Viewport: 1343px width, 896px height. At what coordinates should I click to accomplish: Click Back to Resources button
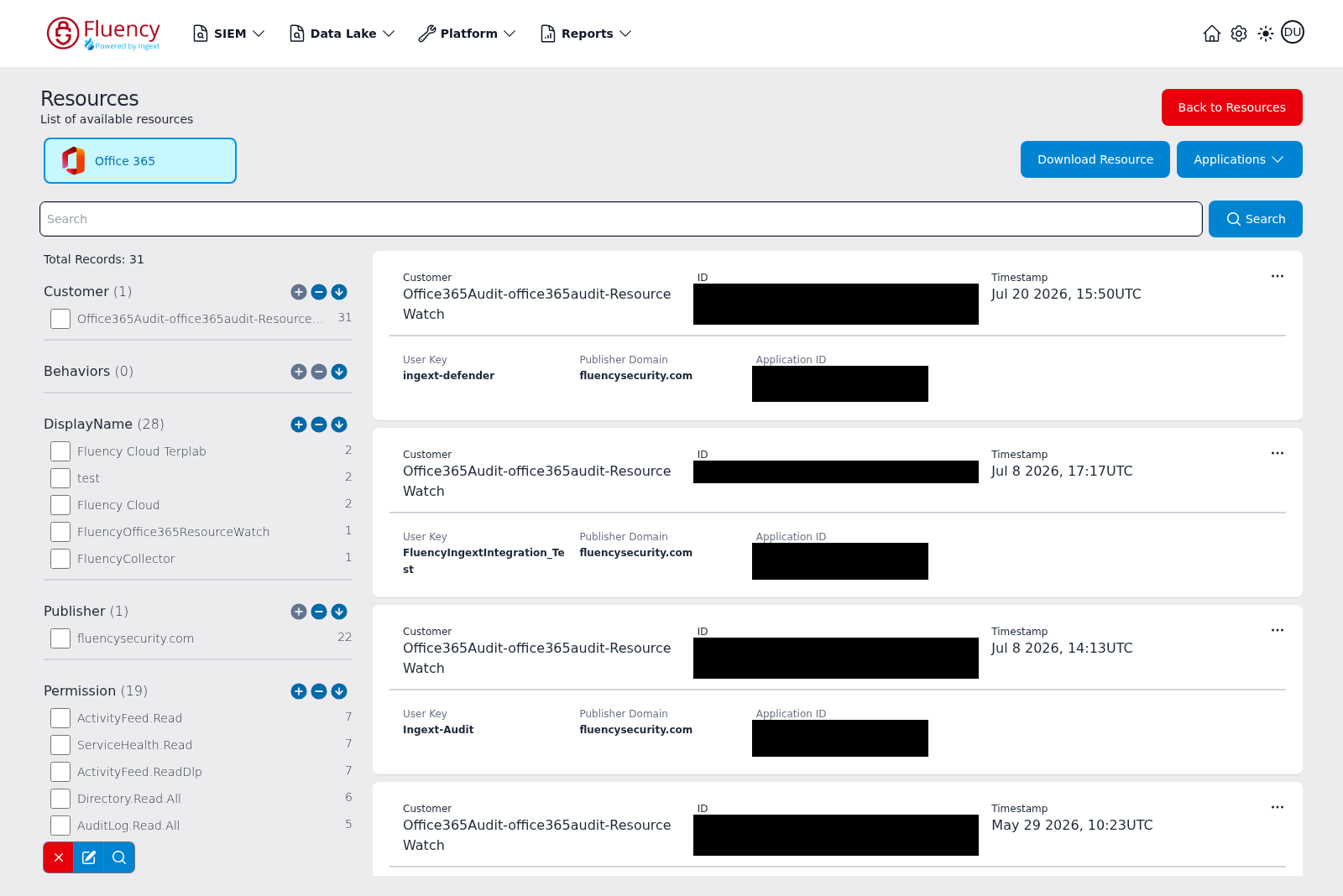click(x=1231, y=107)
